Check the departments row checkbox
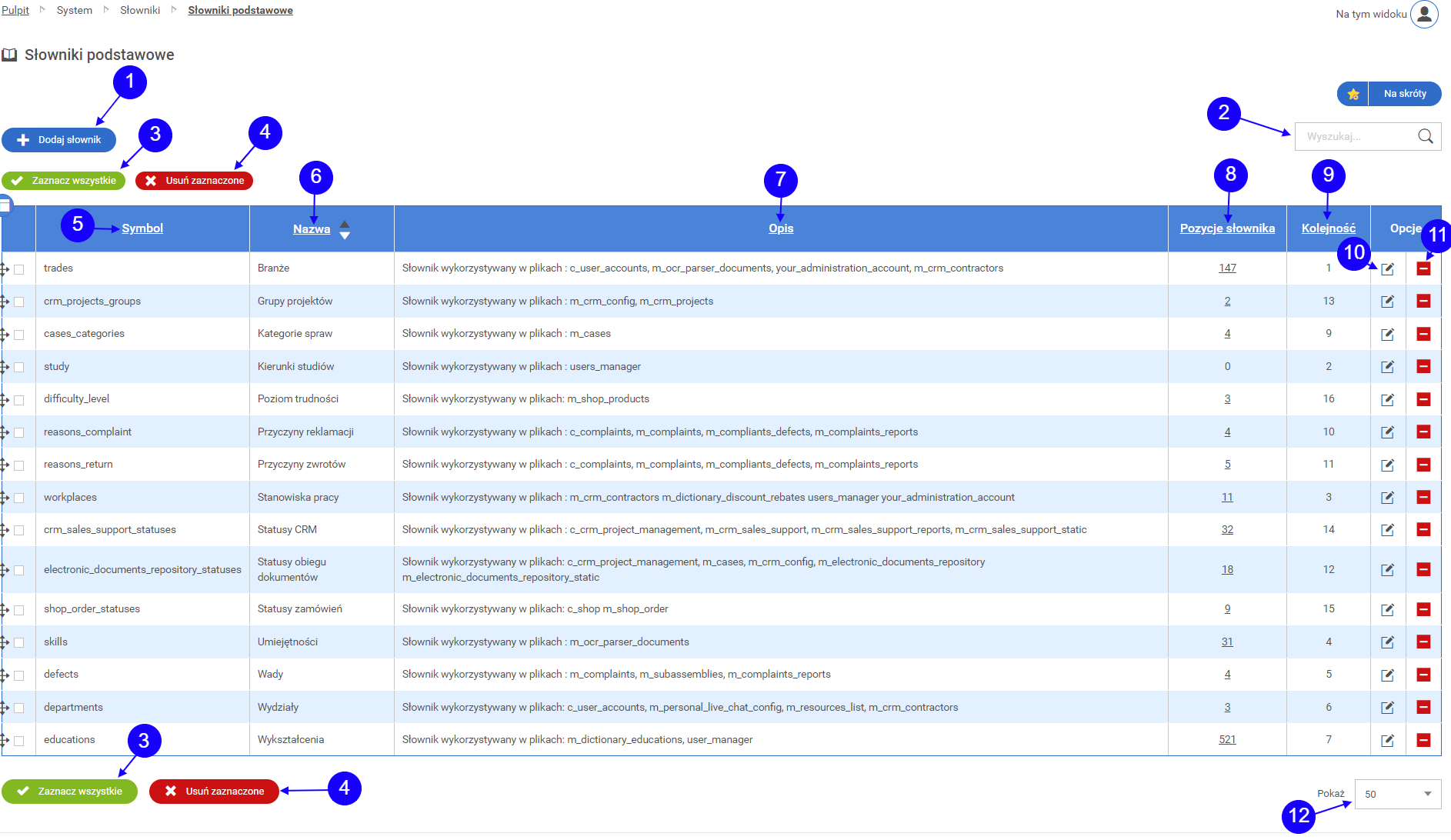This screenshot has width=1451, height=840. (19, 708)
